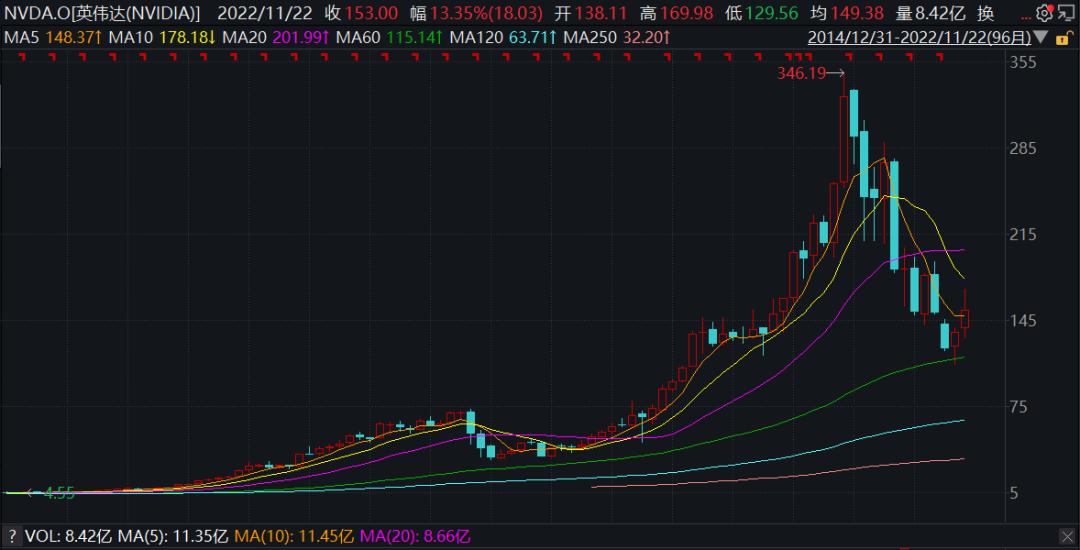This screenshot has width=1080, height=550.
Task: Click the 346.19 high price marker
Action: pos(811,74)
